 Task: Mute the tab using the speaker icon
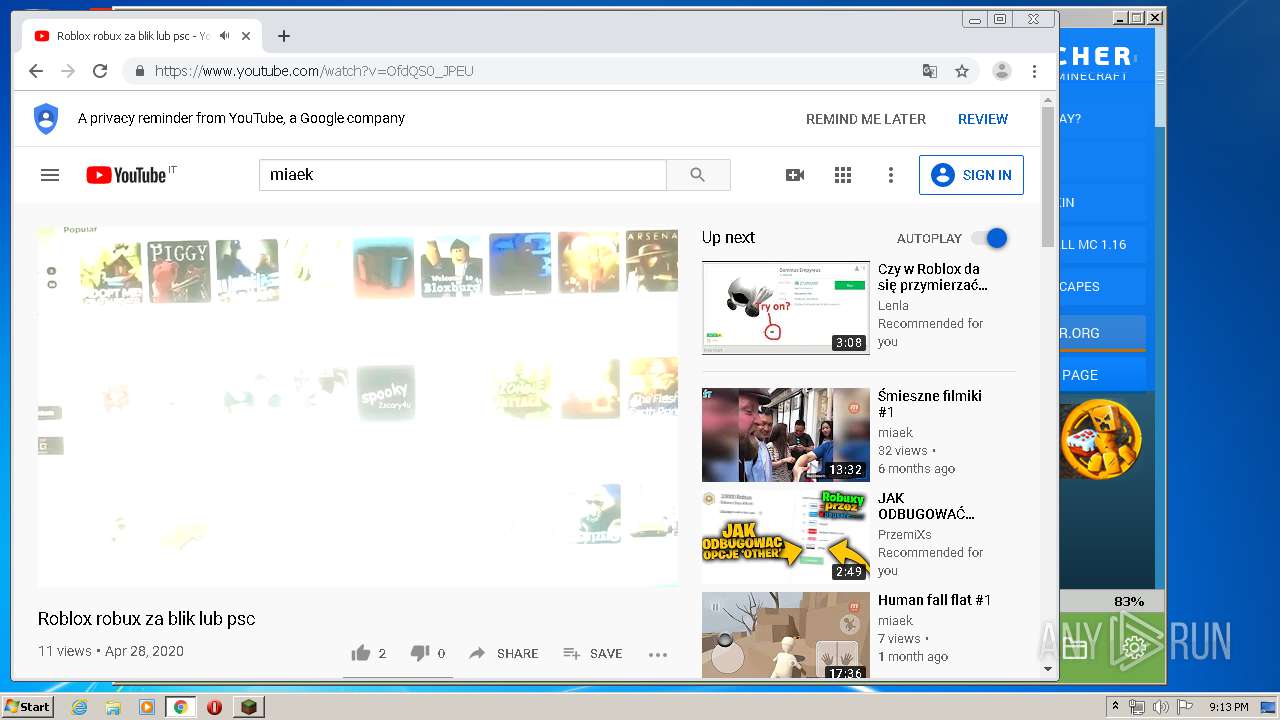(x=225, y=36)
